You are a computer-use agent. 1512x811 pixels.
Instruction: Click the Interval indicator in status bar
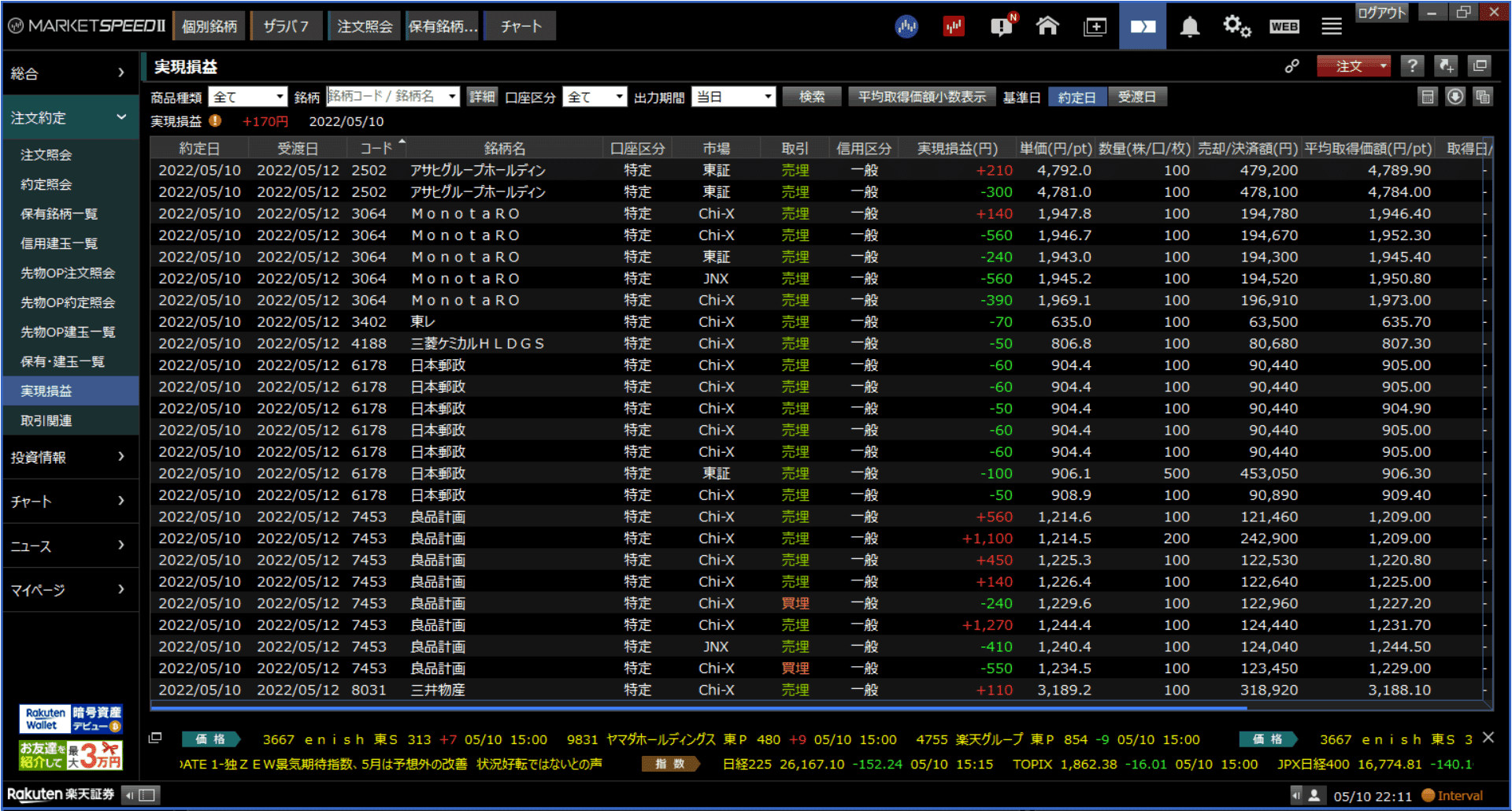click(1451, 795)
